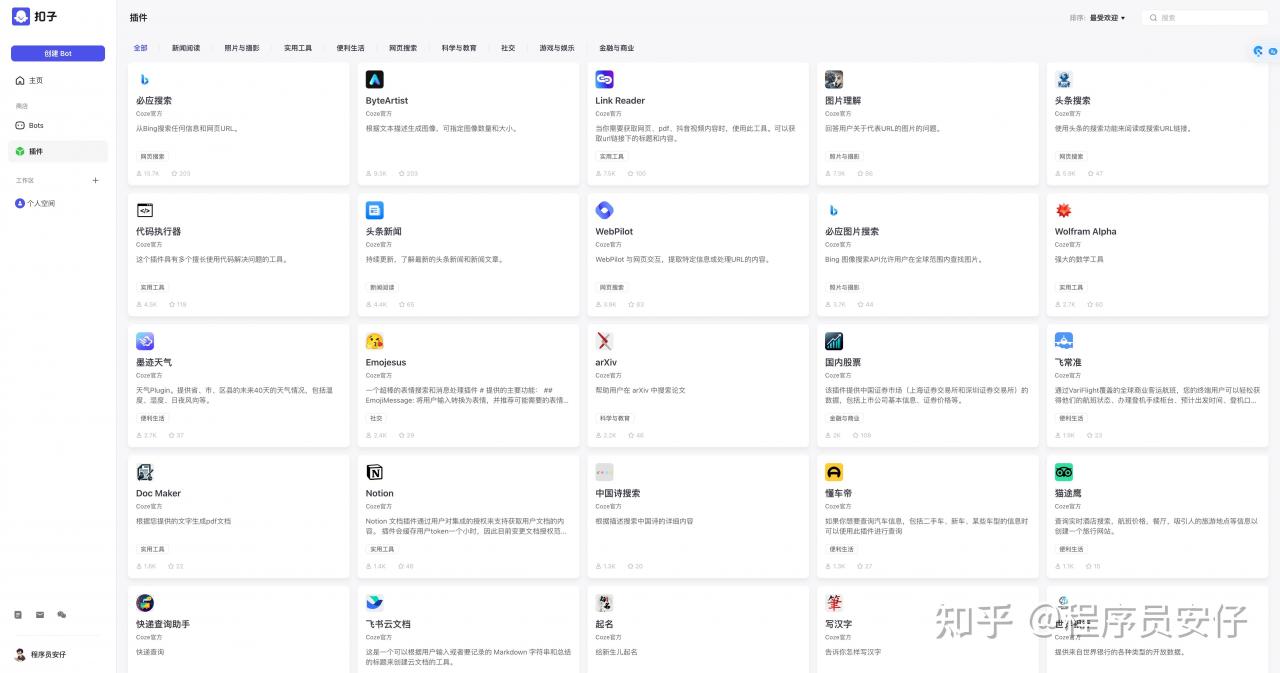Open Bots in the sidebar
The width and height of the screenshot is (1280, 673).
(x=60, y=126)
